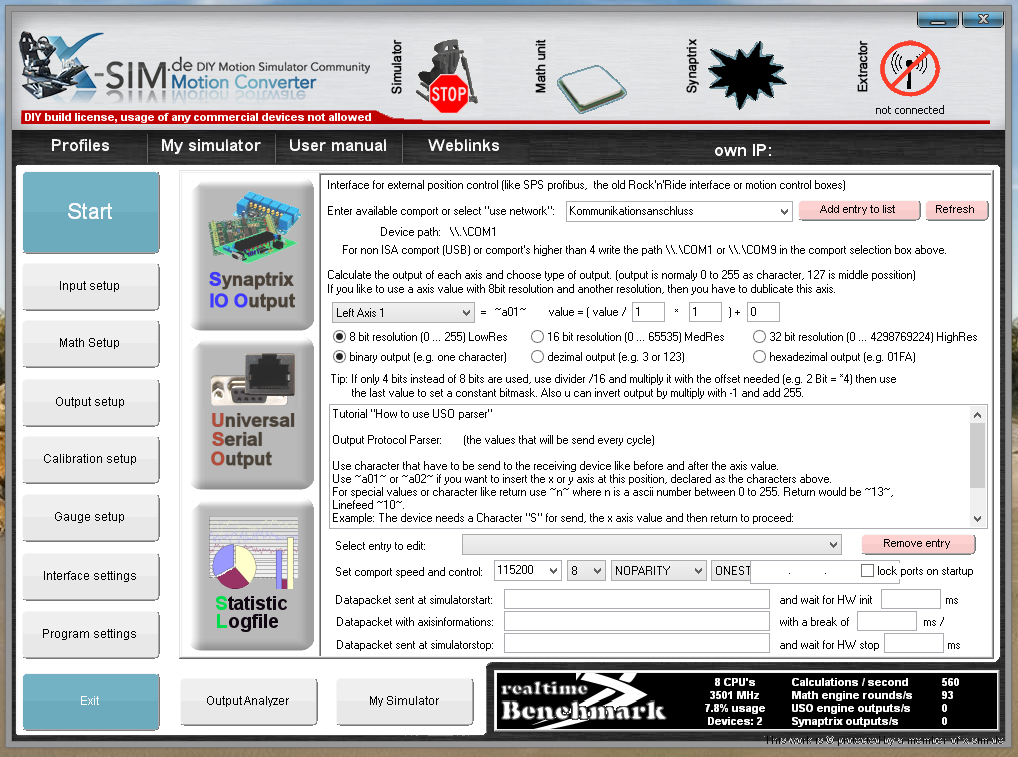The width and height of the screenshot is (1018, 757).
Task: Open the Universal Serial Output panel
Action: (252, 414)
